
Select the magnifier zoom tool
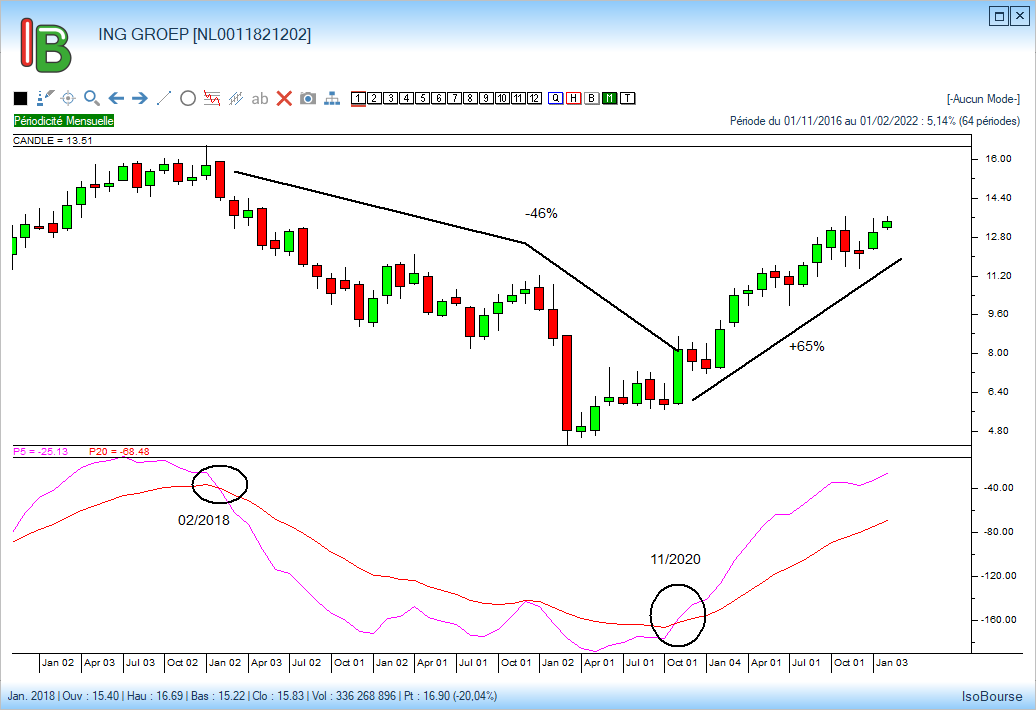point(92,98)
